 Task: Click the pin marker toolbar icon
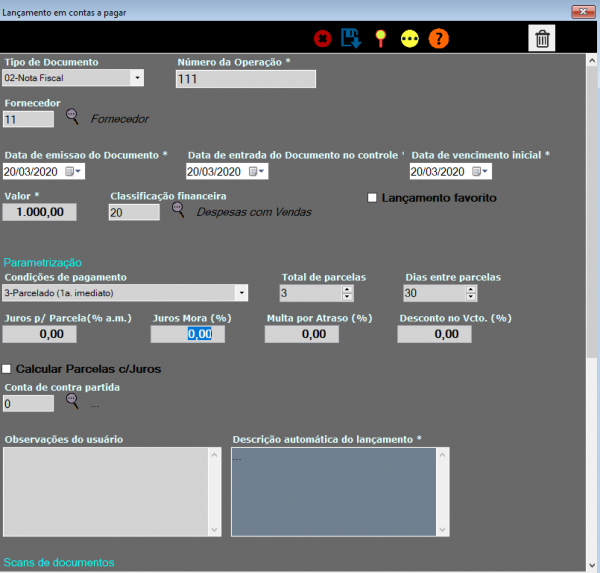[x=380, y=39]
